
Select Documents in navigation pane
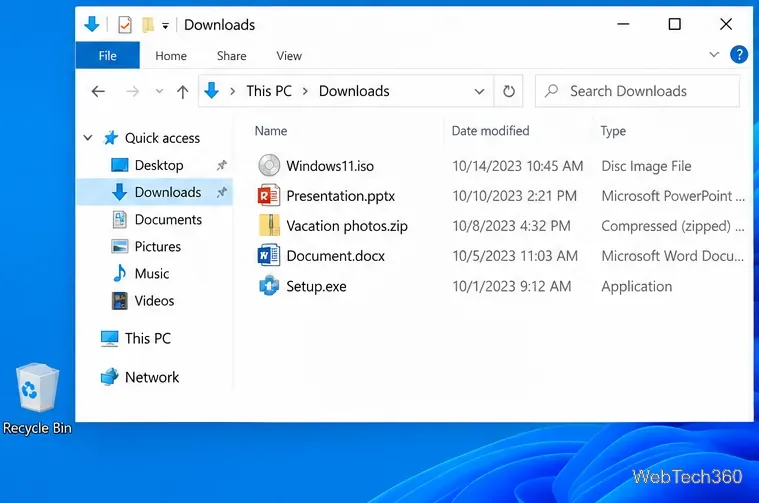tap(168, 219)
